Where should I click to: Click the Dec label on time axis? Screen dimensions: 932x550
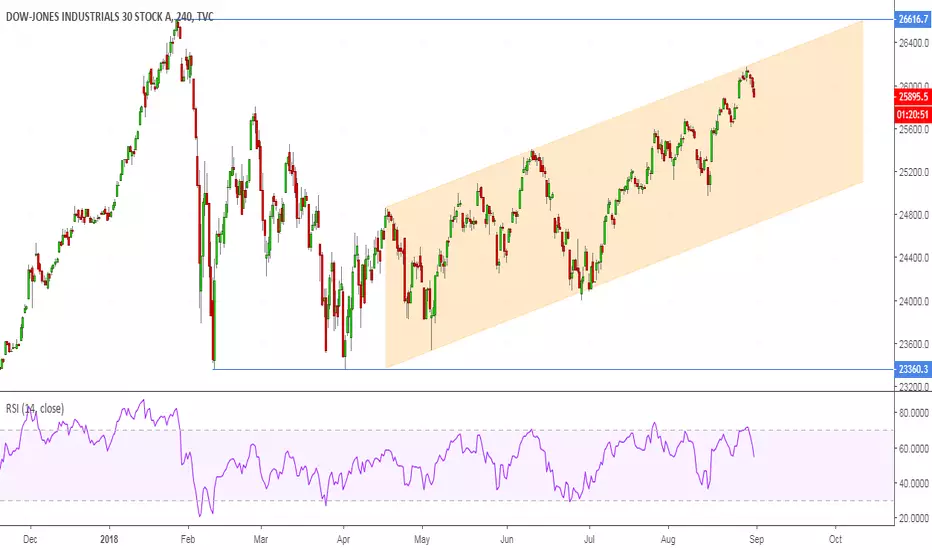pyautogui.click(x=30, y=539)
